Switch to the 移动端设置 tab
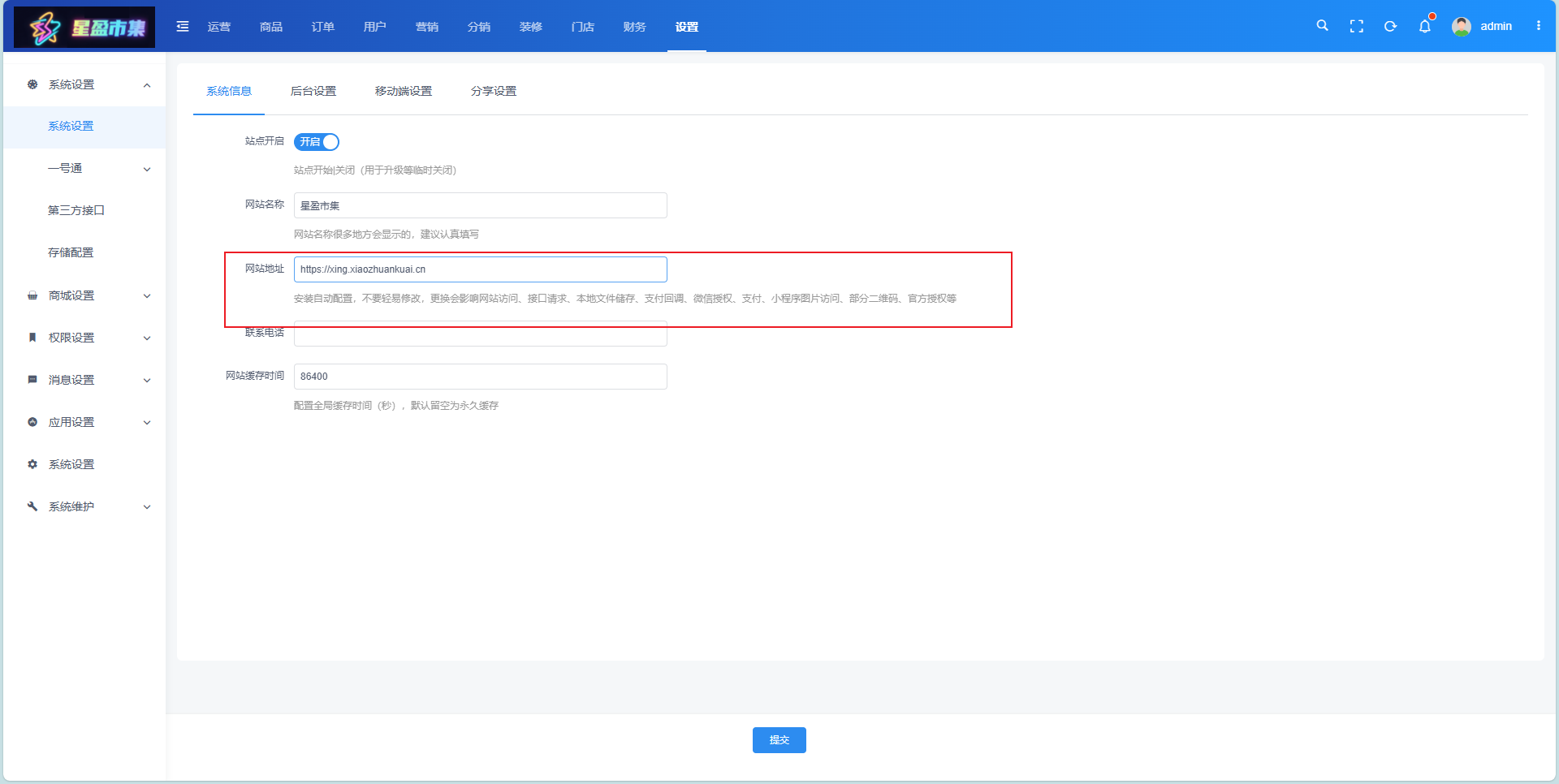Image resolution: width=1559 pixels, height=784 pixels. click(404, 91)
